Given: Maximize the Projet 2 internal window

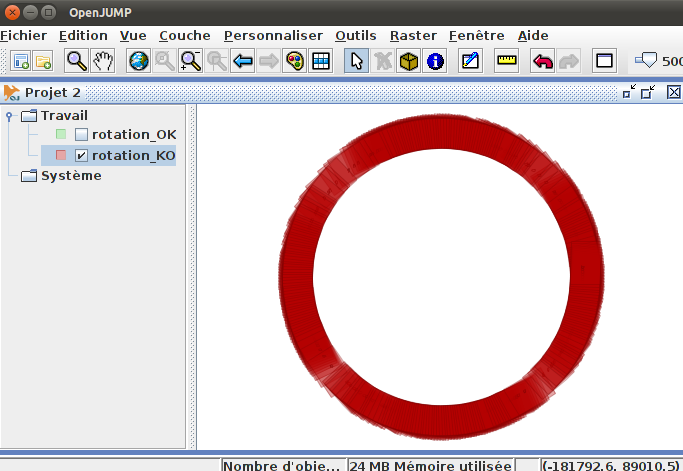Looking at the screenshot, I should pos(648,92).
